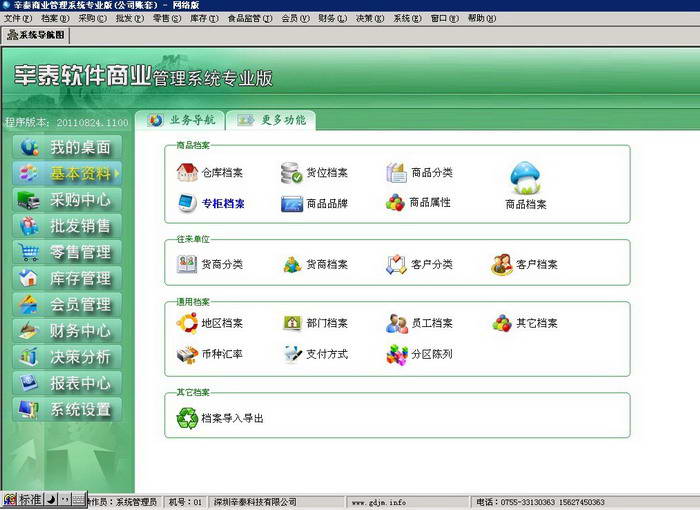
Task: Click 机号：01 status bar entry
Action: [185, 502]
